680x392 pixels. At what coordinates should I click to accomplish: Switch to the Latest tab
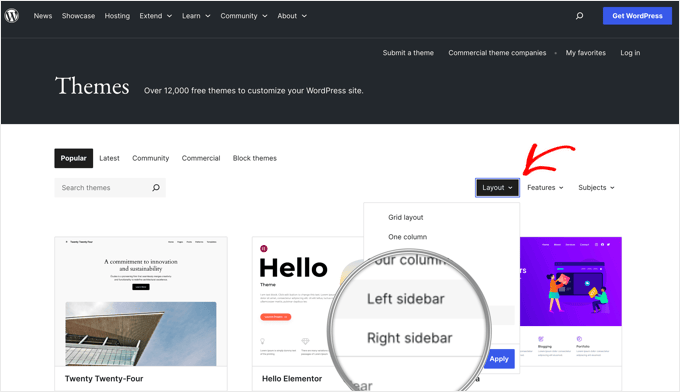109,158
